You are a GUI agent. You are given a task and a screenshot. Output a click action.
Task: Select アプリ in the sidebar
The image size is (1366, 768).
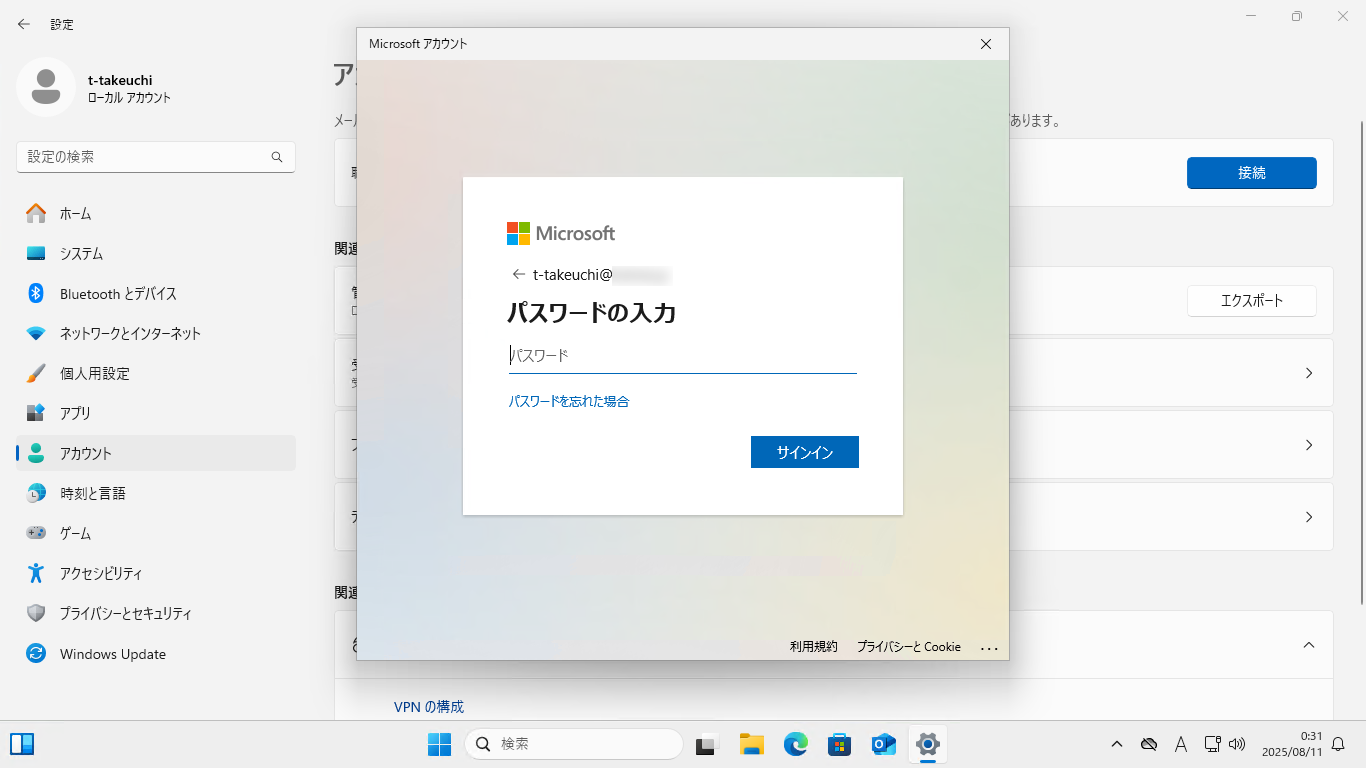[x=156, y=413]
